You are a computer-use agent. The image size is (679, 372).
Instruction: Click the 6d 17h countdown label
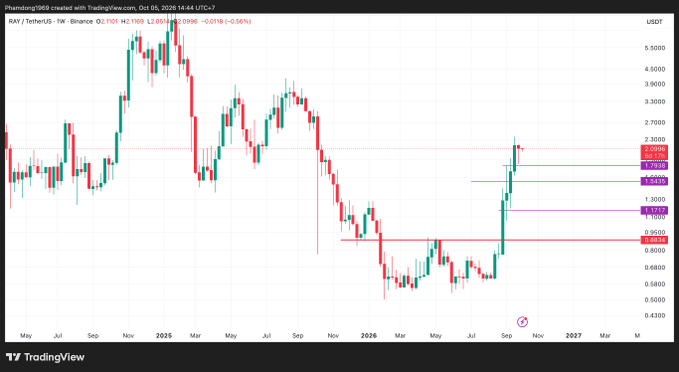[654, 155]
